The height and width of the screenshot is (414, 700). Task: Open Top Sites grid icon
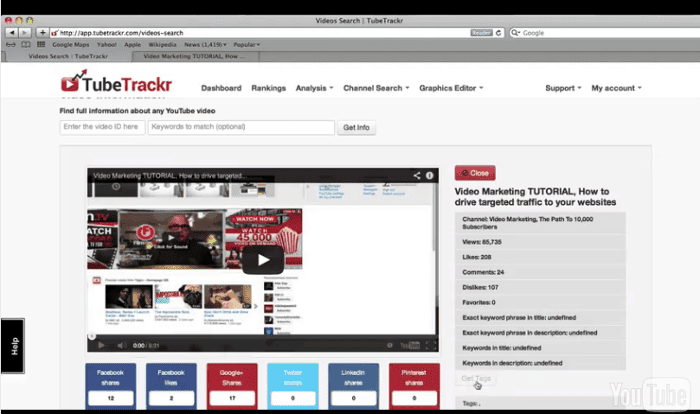[41, 45]
